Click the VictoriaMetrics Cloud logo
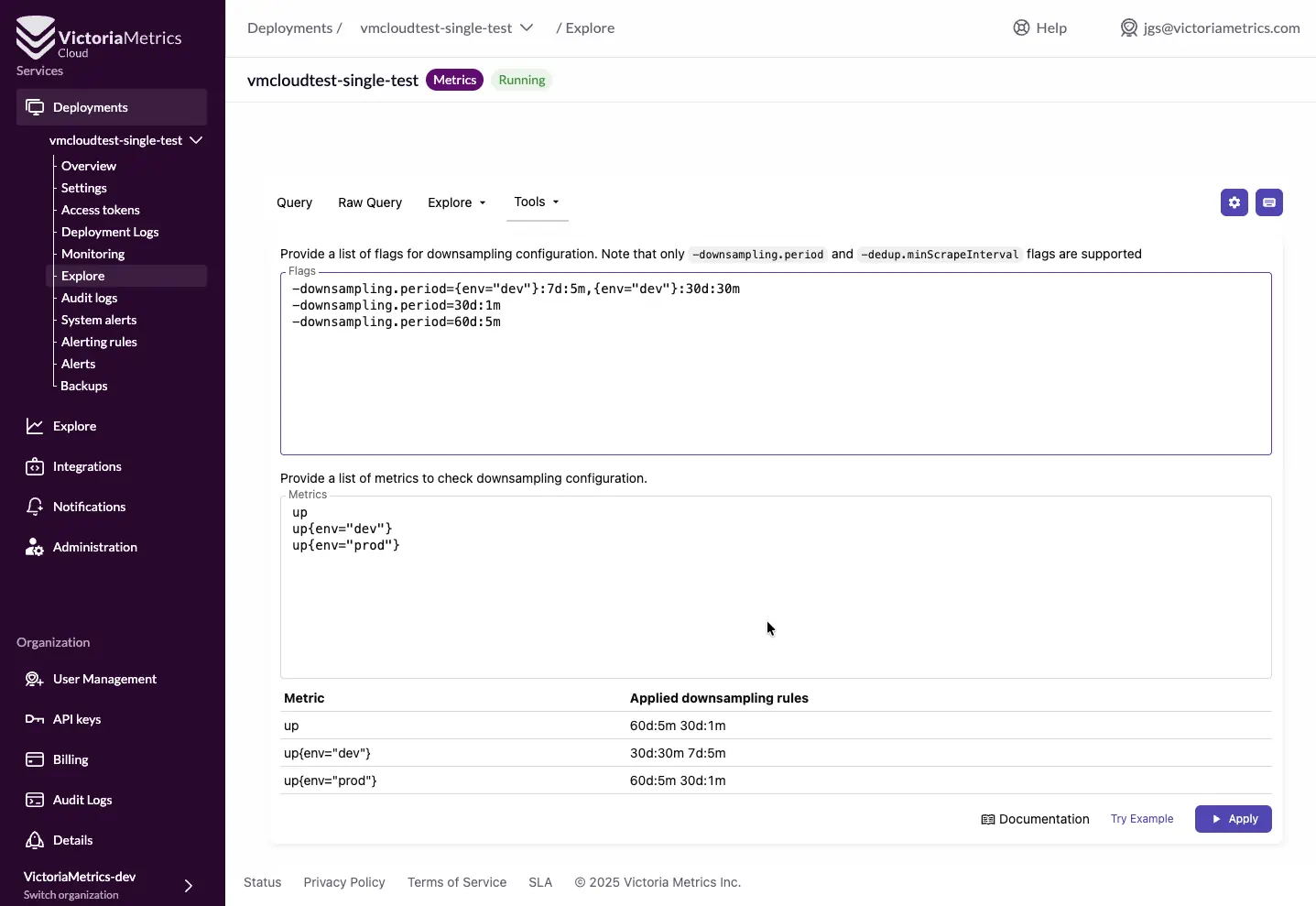The height and width of the screenshot is (906, 1316). 99,38
